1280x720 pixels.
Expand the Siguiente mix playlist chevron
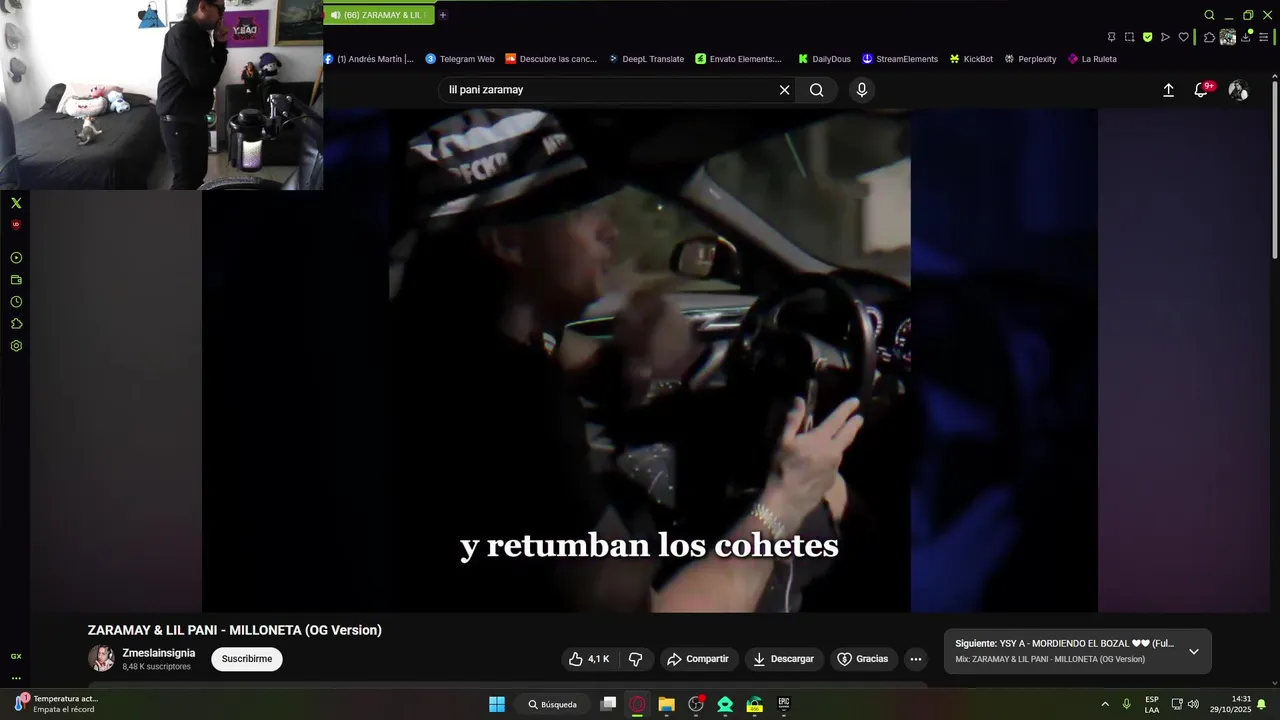tap(1193, 651)
